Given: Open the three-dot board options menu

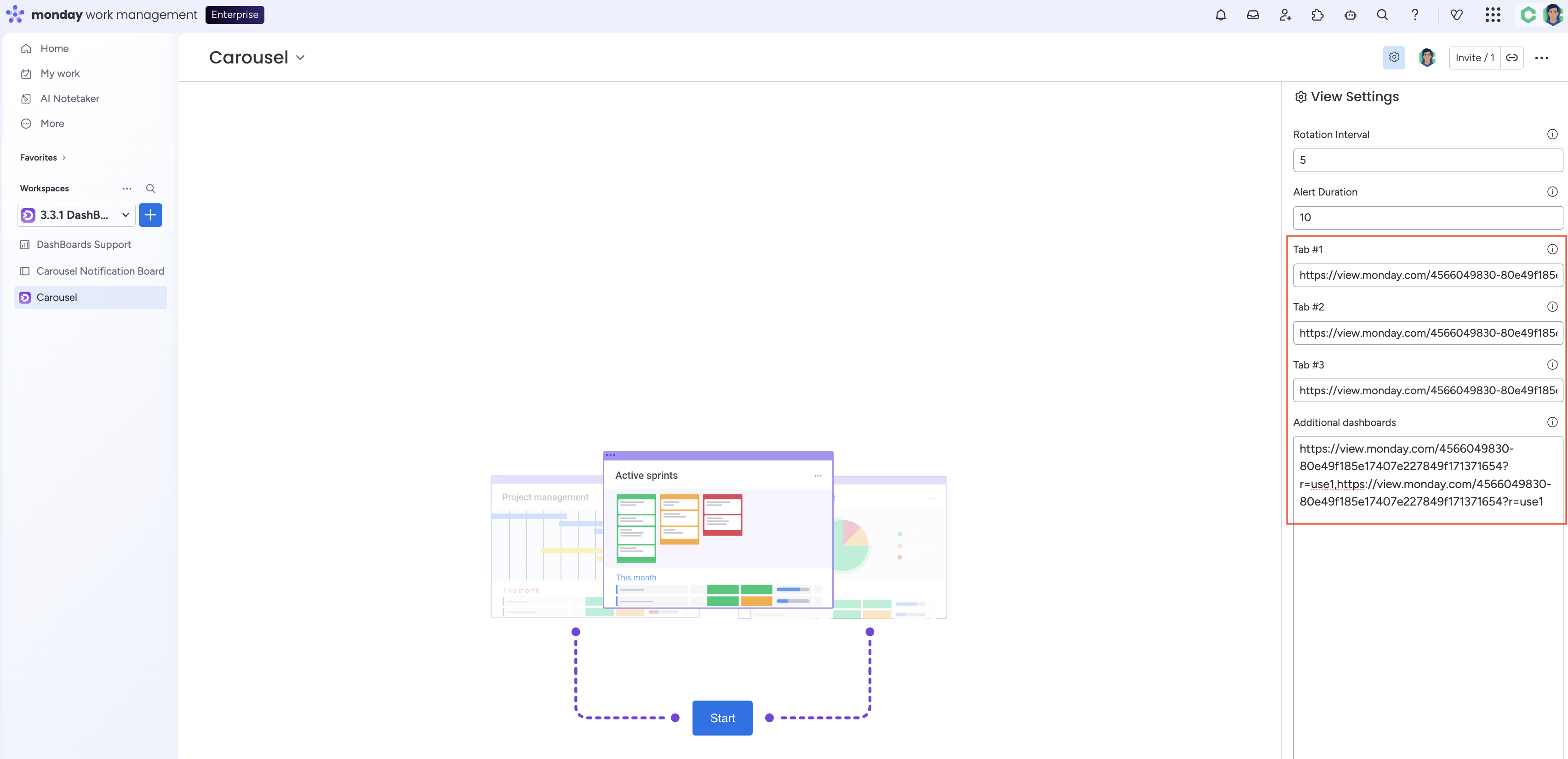Looking at the screenshot, I should tap(1541, 57).
